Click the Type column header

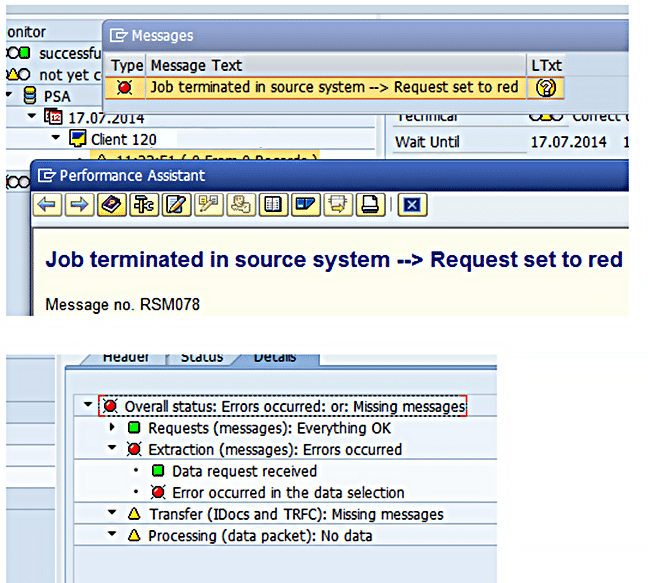click(127, 65)
